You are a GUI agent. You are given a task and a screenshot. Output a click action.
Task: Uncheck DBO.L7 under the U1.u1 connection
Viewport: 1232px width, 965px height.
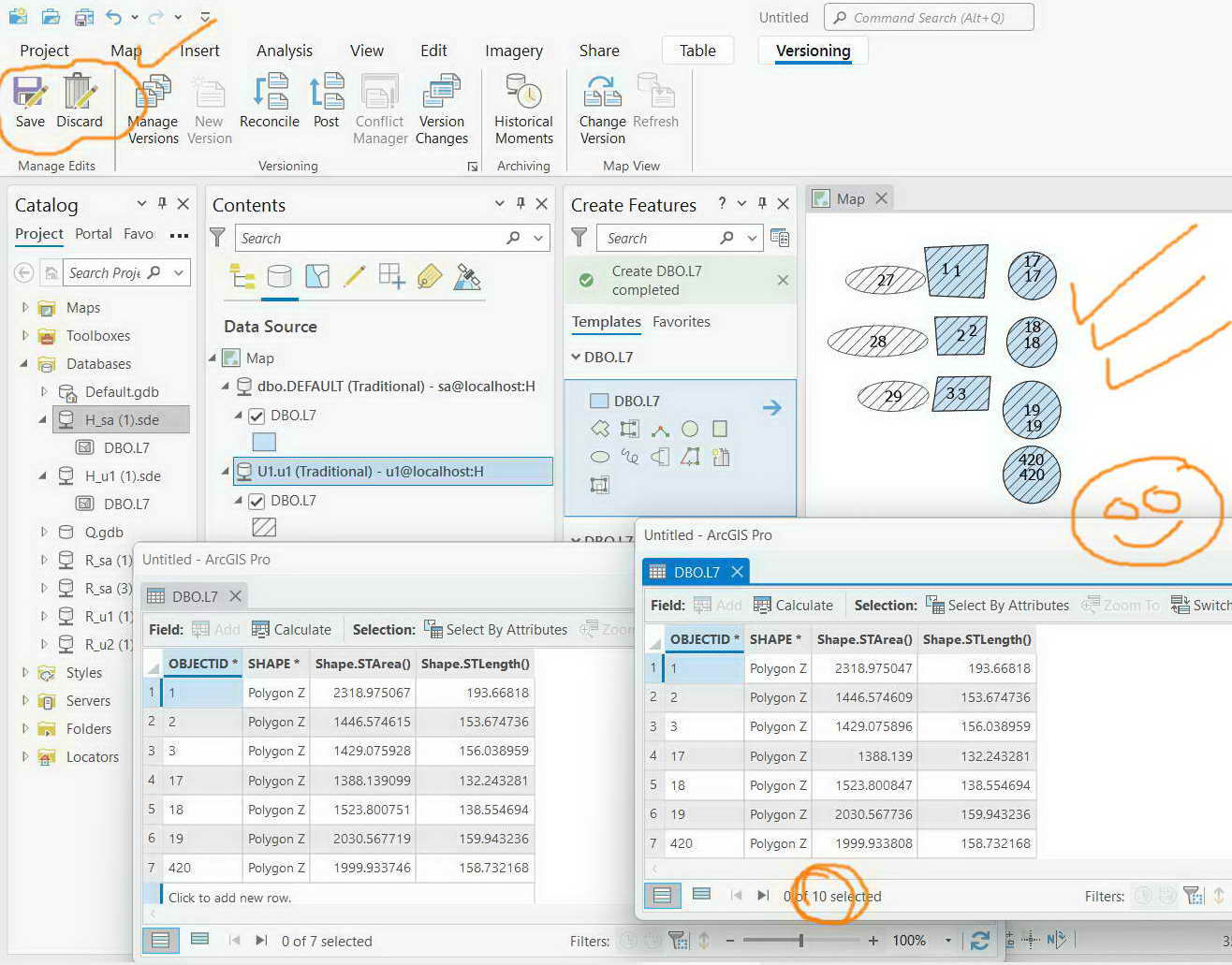(x=257, y=500)
